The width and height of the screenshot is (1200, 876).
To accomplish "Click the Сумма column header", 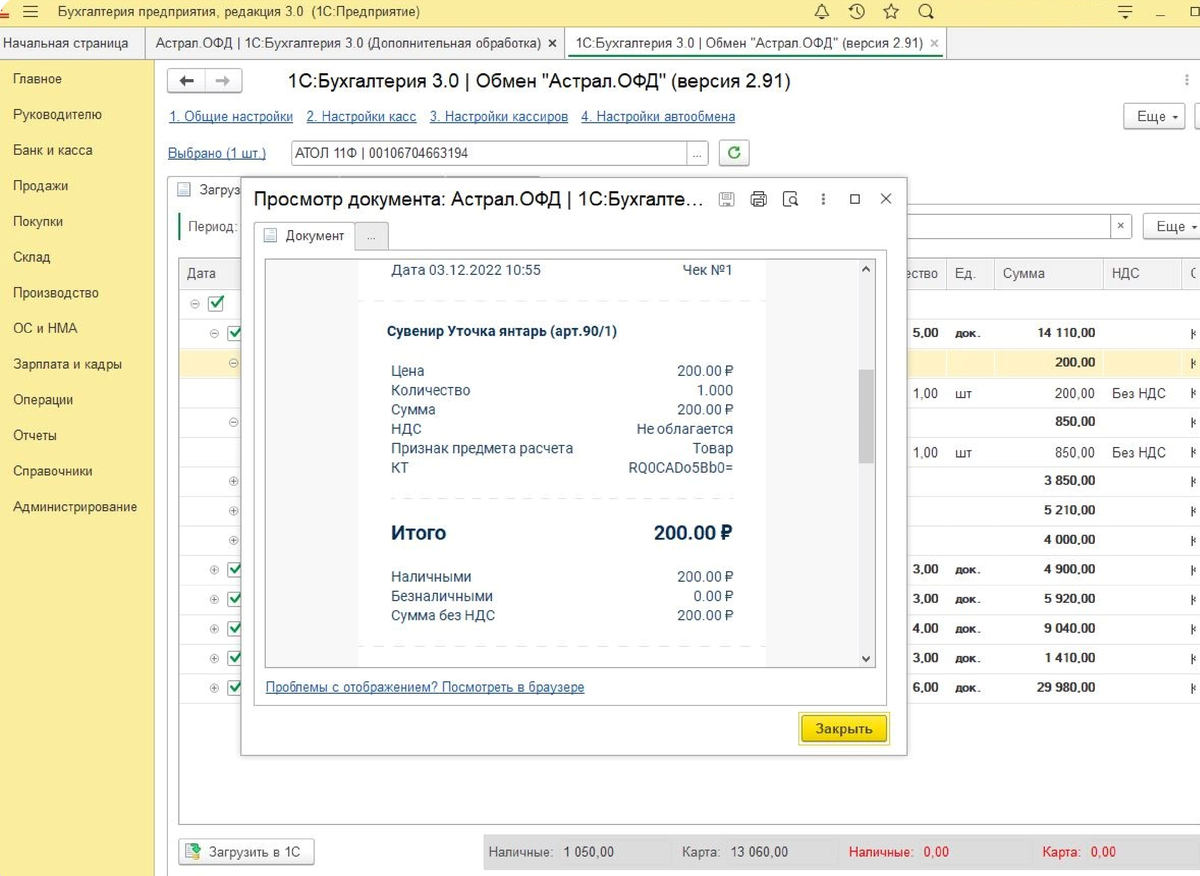I will tap(1048, 273).
